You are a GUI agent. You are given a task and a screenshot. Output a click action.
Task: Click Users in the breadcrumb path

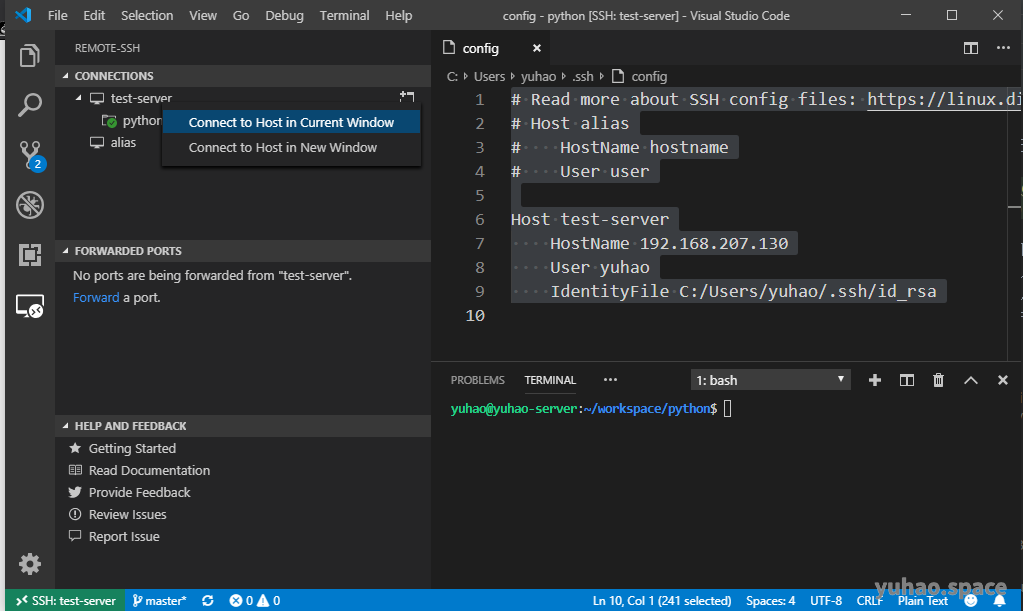tap(489, 76)
